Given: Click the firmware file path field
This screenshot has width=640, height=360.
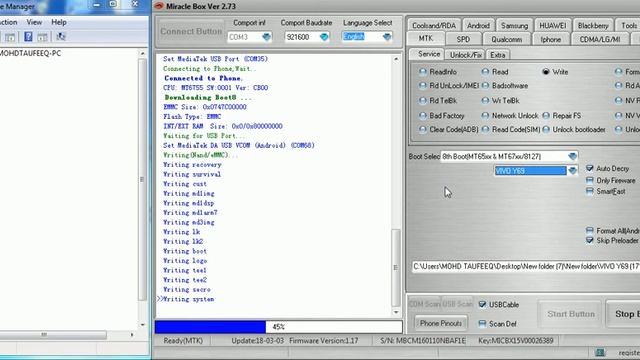Looking at the screenshot, I should point(526,267).
